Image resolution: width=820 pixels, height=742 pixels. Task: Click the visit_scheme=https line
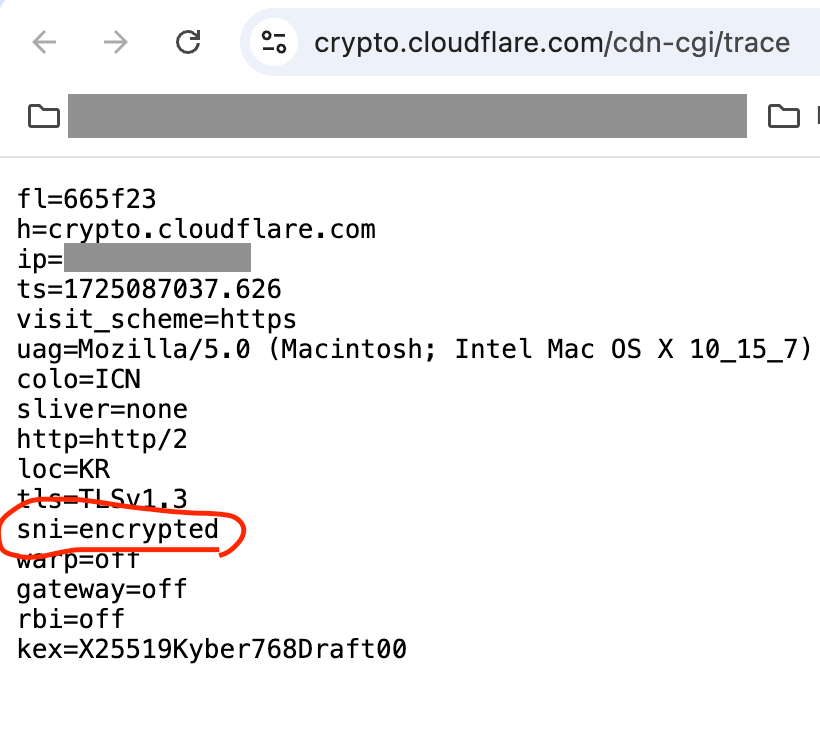[157, 320]
